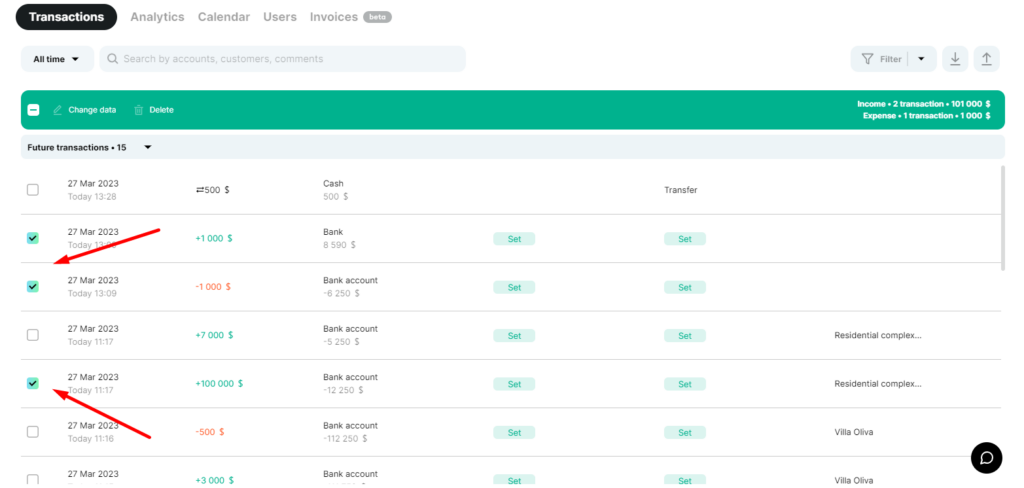1024x488 pixels.
Task: Click Residential complex… in +7 000 $ row
Action: pyautogui.click(x=878, y=335)
